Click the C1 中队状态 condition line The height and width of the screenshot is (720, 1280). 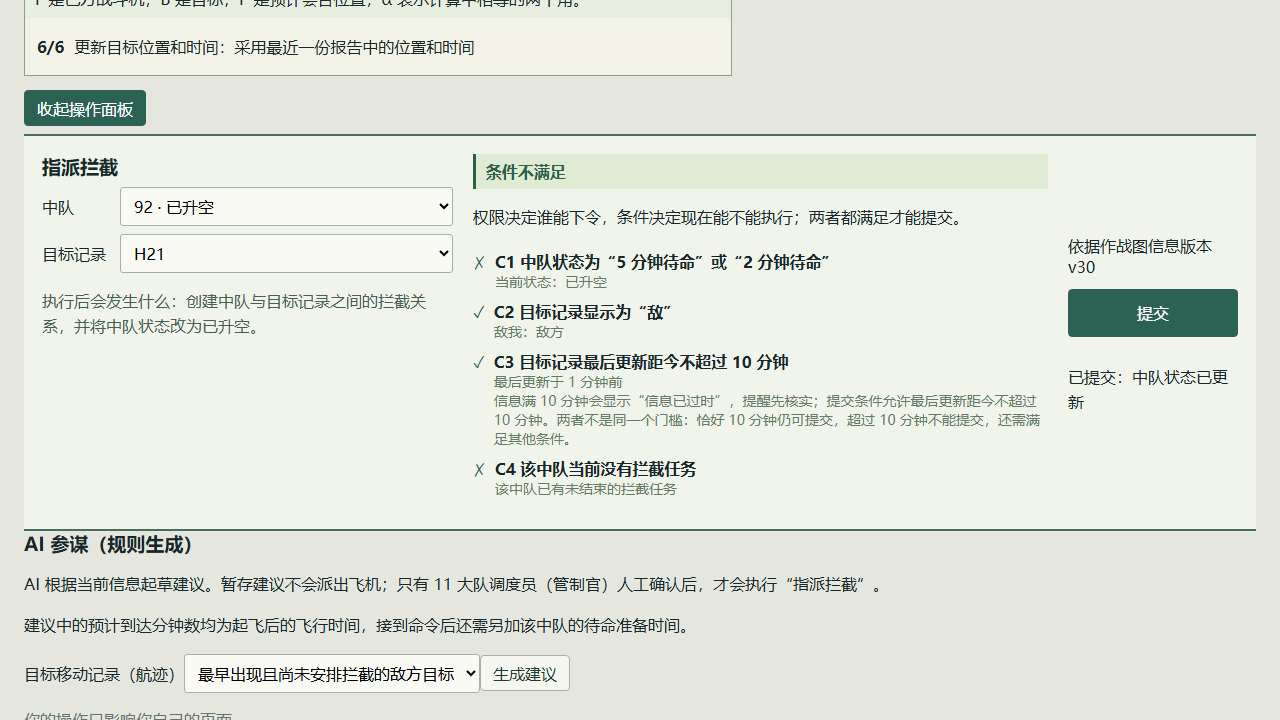662,262
